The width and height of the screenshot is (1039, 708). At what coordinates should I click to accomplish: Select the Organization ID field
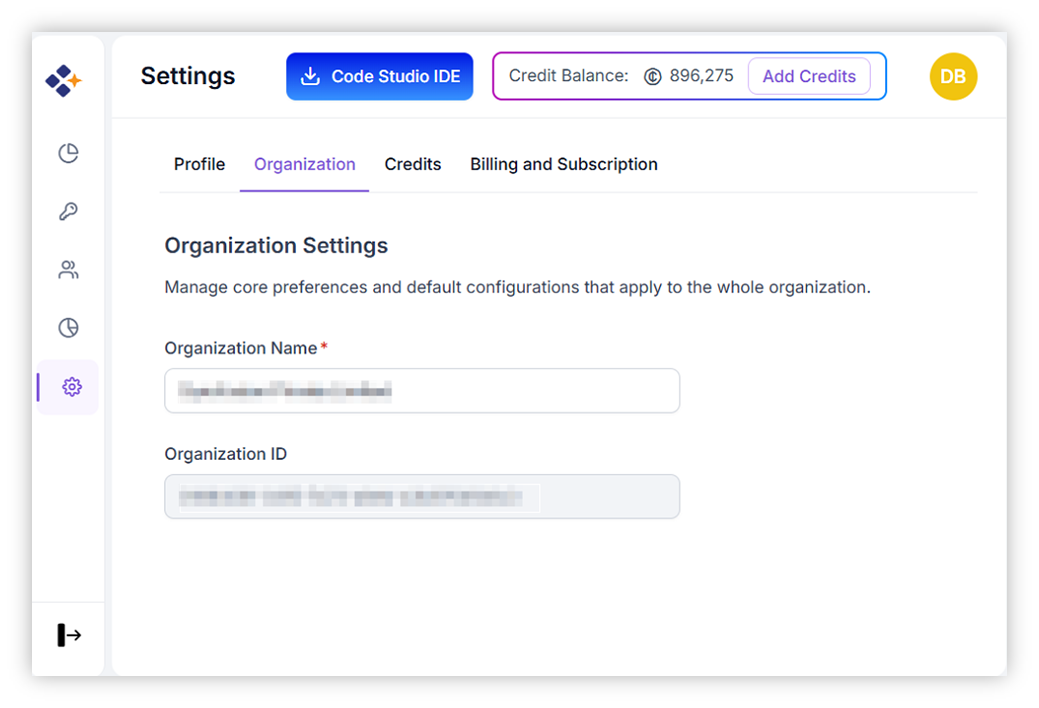[421, 496]
